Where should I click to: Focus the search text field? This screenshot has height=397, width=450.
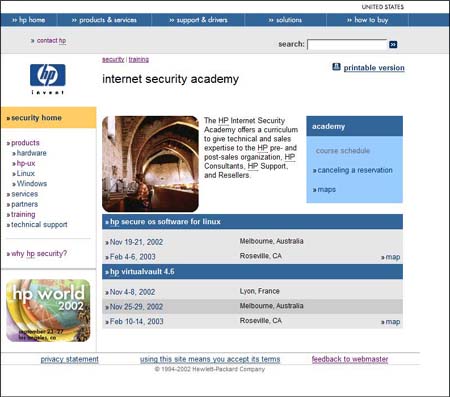click(347, 44)
